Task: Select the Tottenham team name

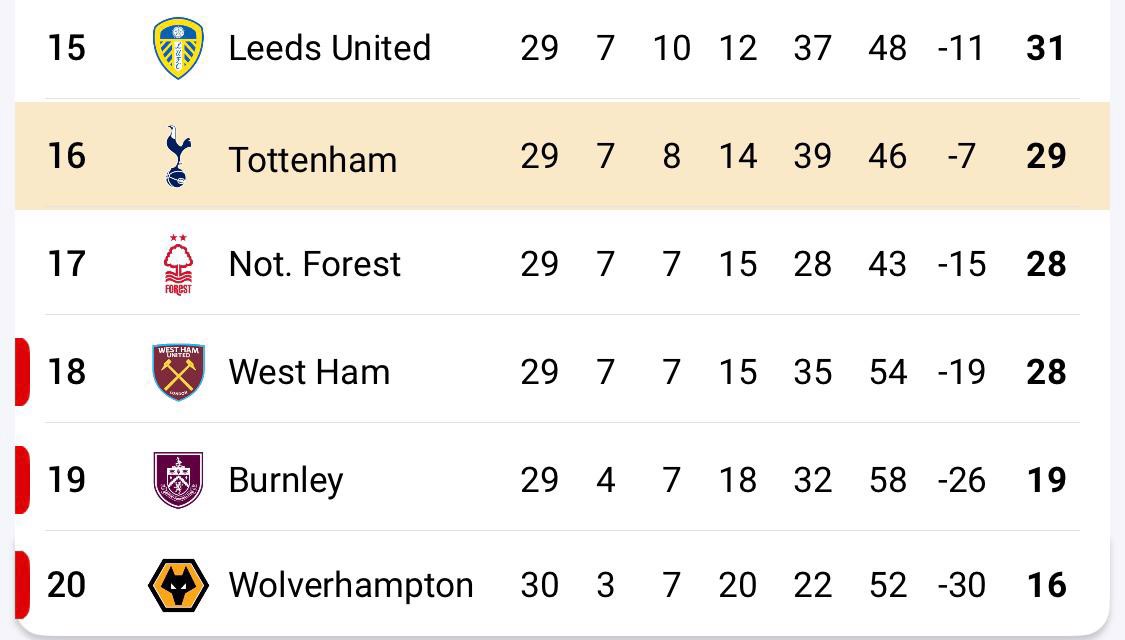Action: pyautogui.click(x=312, y=159)
